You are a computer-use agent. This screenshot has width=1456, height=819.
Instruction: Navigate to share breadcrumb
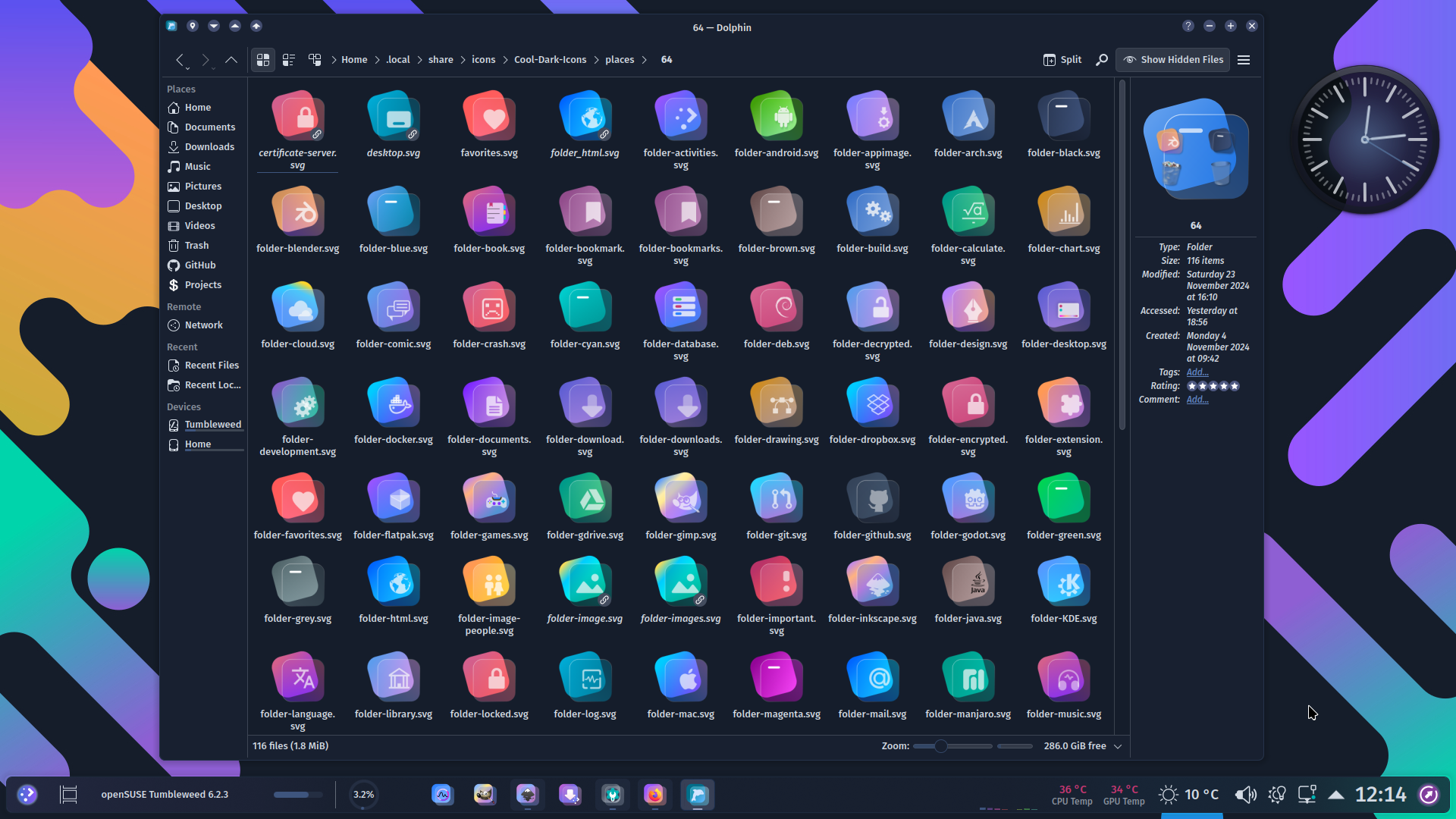[441, 60]
